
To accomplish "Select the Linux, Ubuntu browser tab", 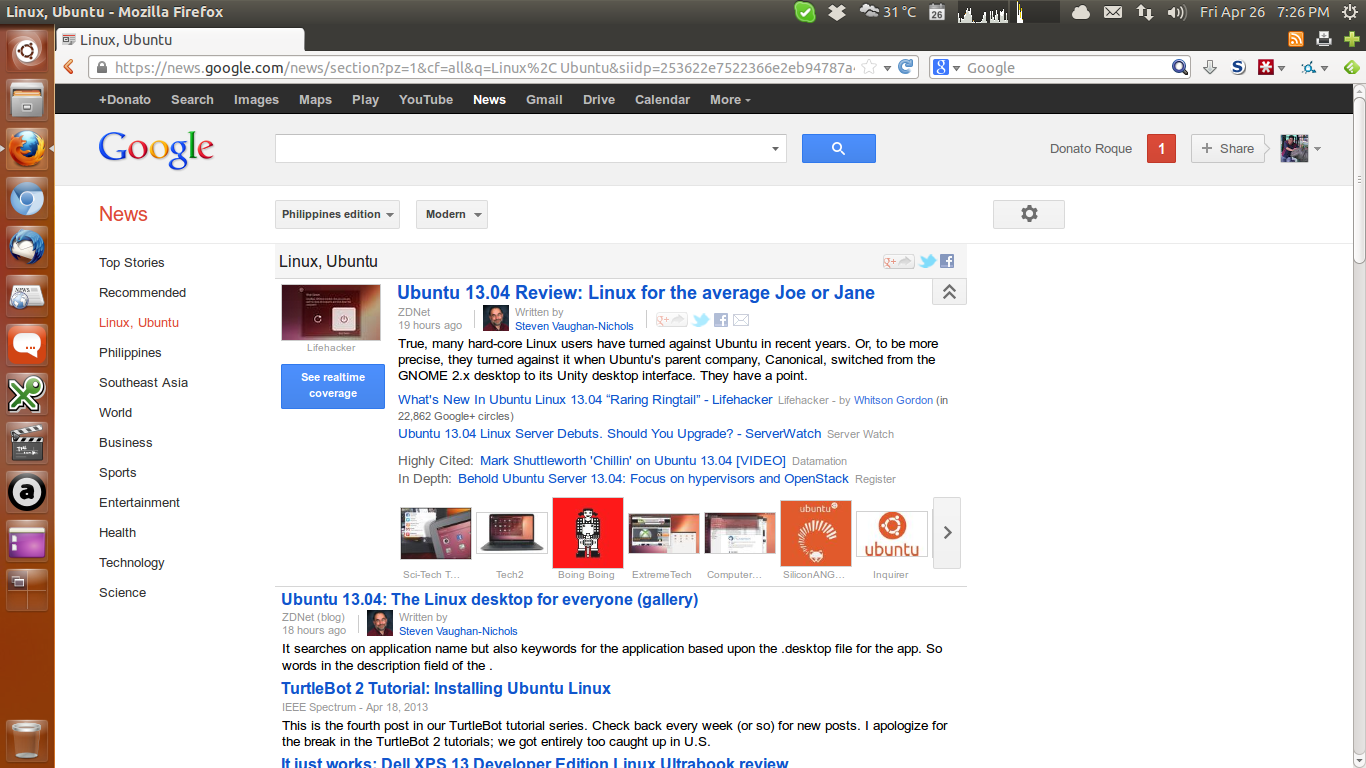I will pyautogui.click(x=180, y=40).
